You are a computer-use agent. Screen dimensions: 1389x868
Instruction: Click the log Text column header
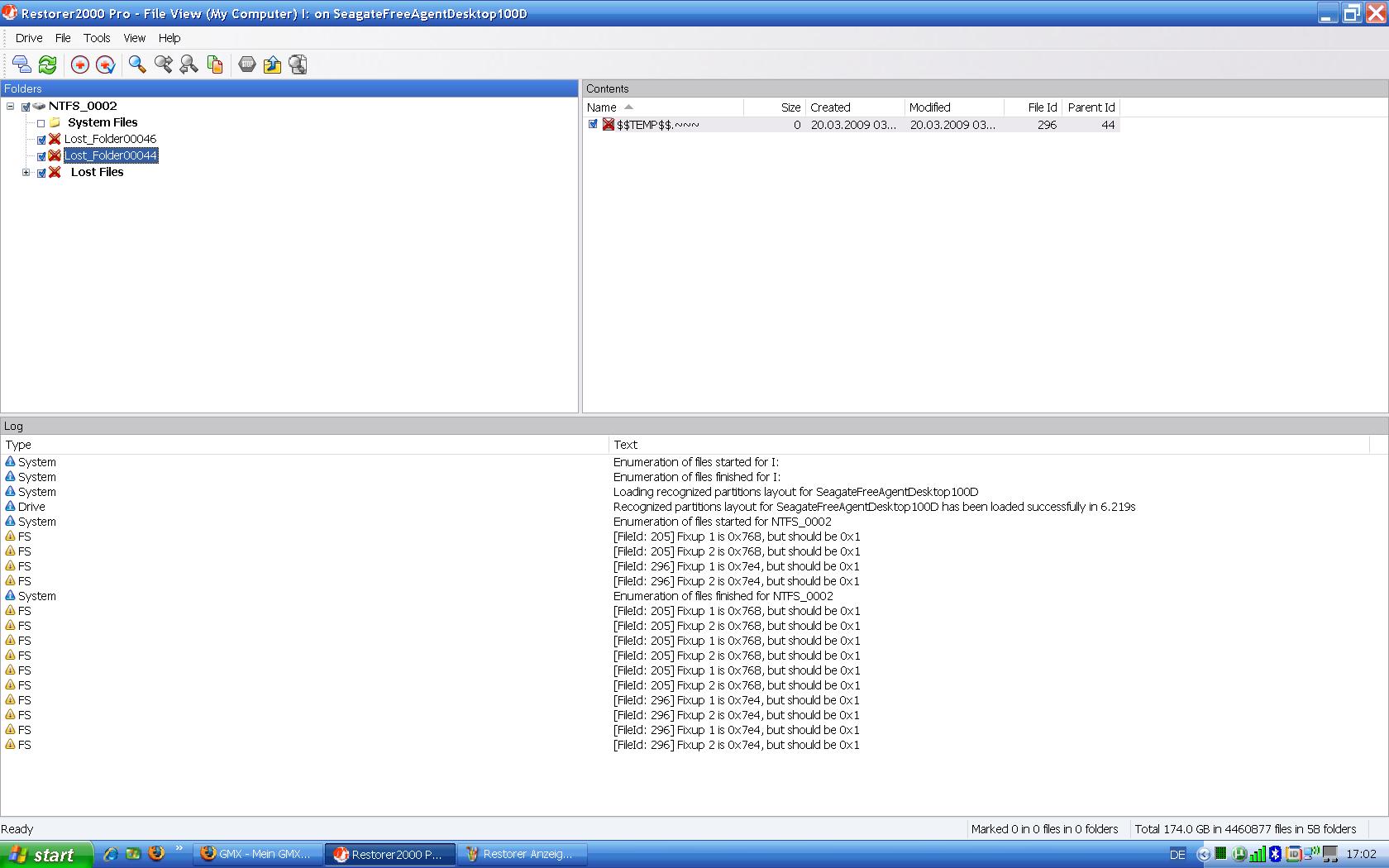pos(990,445)
